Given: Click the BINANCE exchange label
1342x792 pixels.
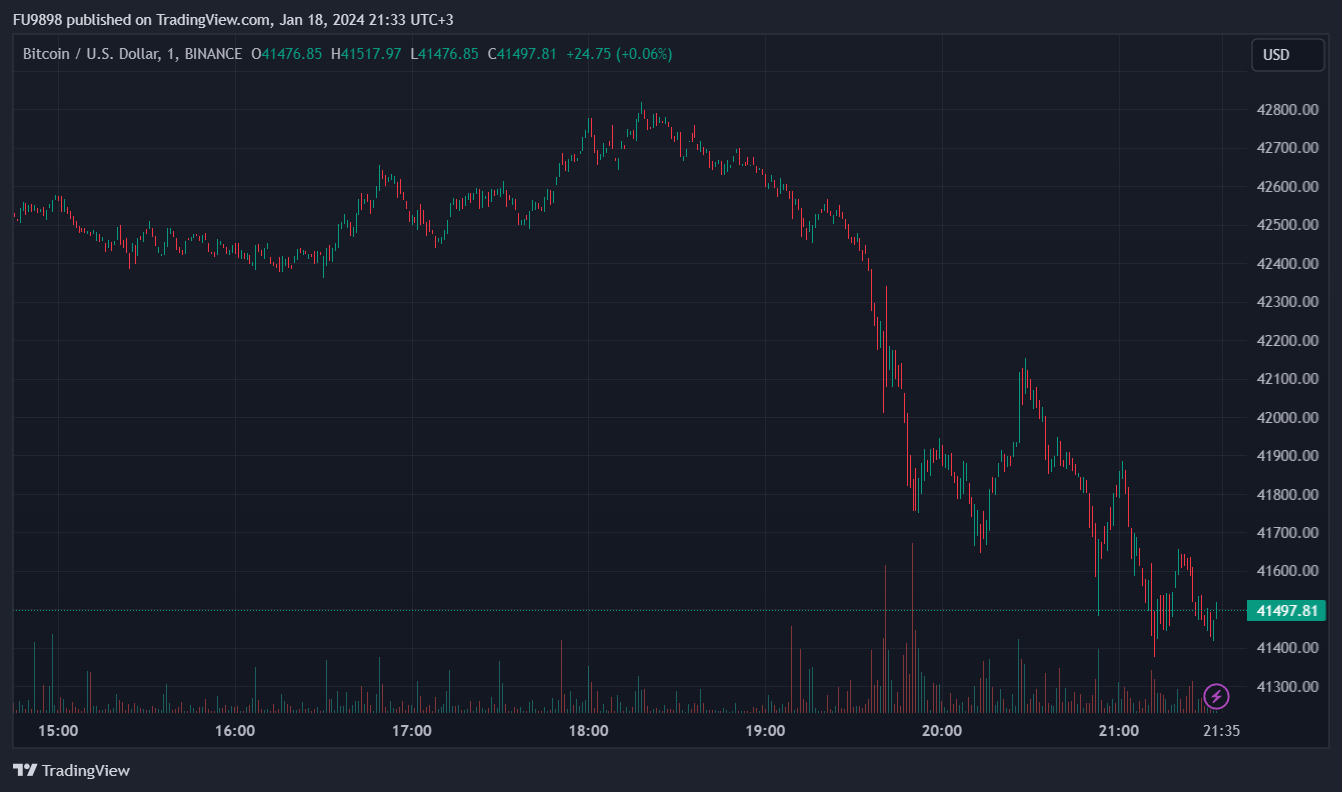Looking at the screenshot, I should [x=213, y=54].
